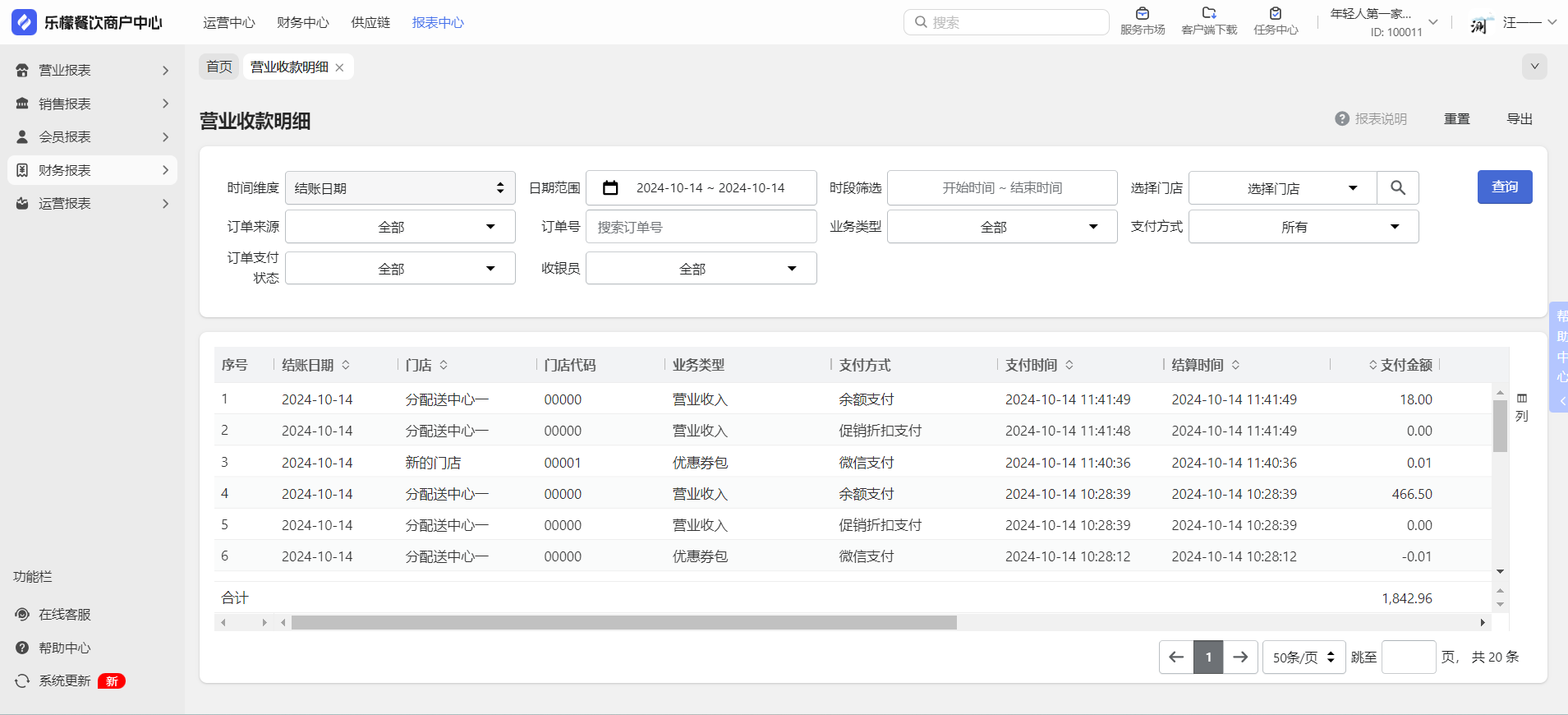Open the 列 column settings icon

coord(1521,399)
